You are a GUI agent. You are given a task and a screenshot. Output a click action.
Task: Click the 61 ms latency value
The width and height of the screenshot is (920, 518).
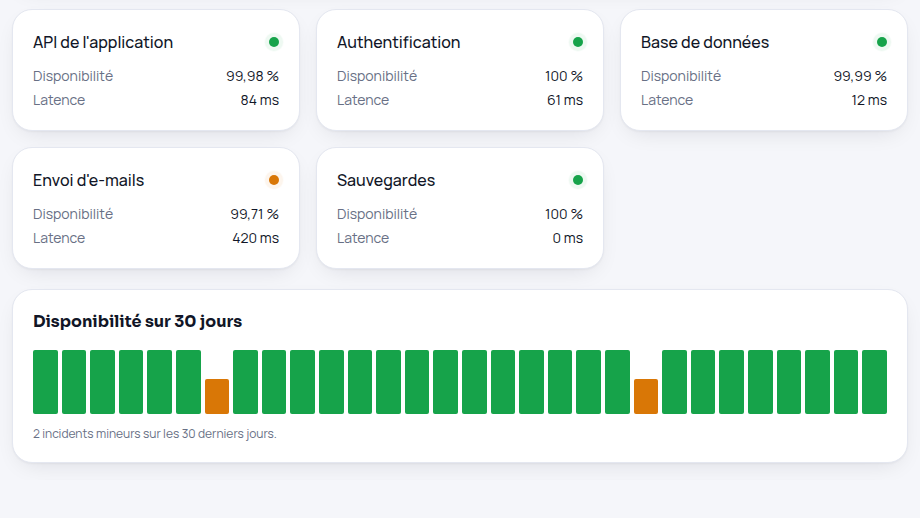click(564, 100)
